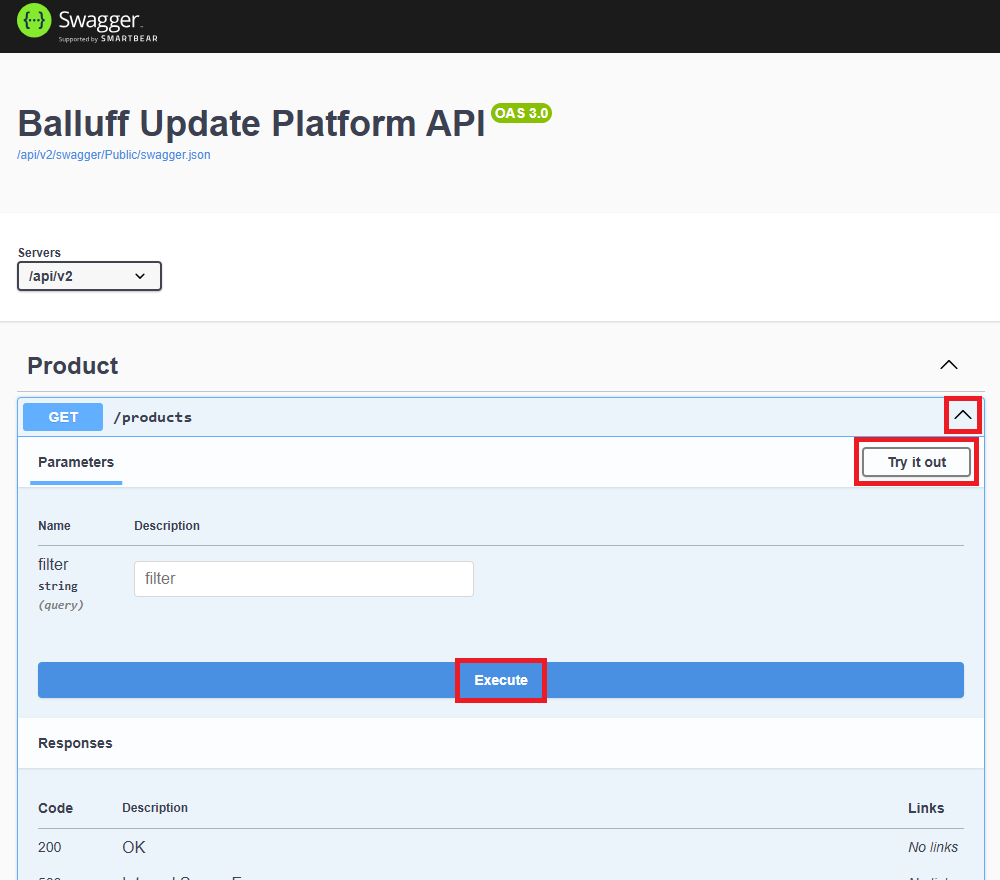Collapse the GET /products operation with its arrow

click(963, 414)
